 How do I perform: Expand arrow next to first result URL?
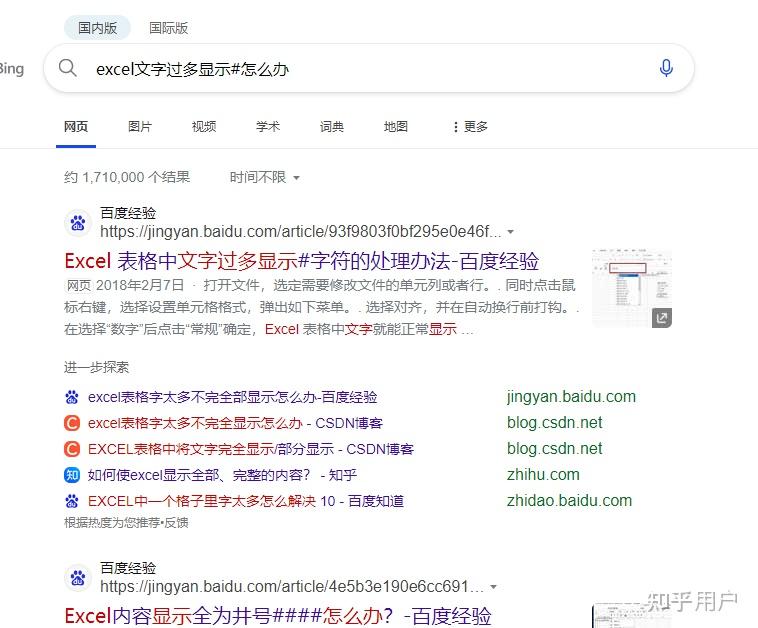pos(510,232)
